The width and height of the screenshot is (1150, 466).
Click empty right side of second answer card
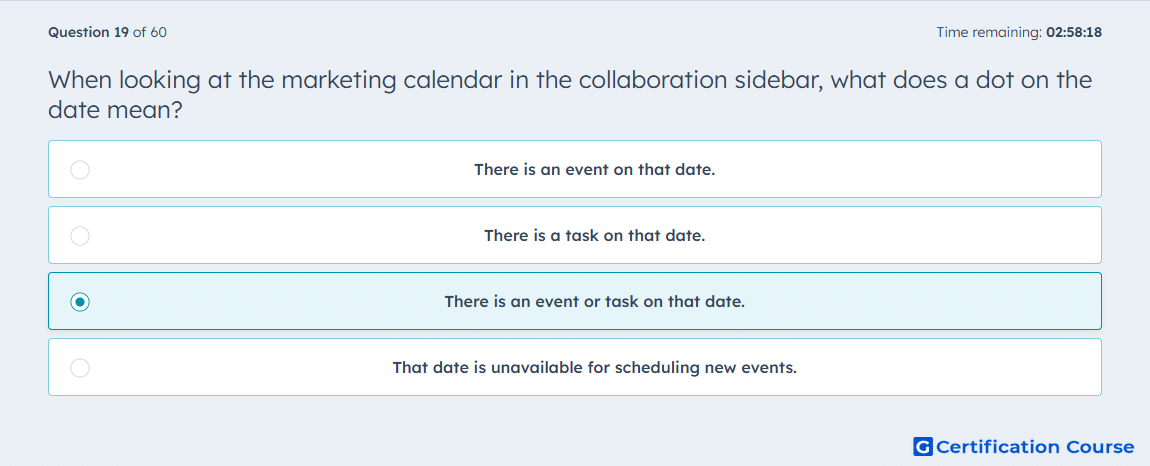coord(953,236)
